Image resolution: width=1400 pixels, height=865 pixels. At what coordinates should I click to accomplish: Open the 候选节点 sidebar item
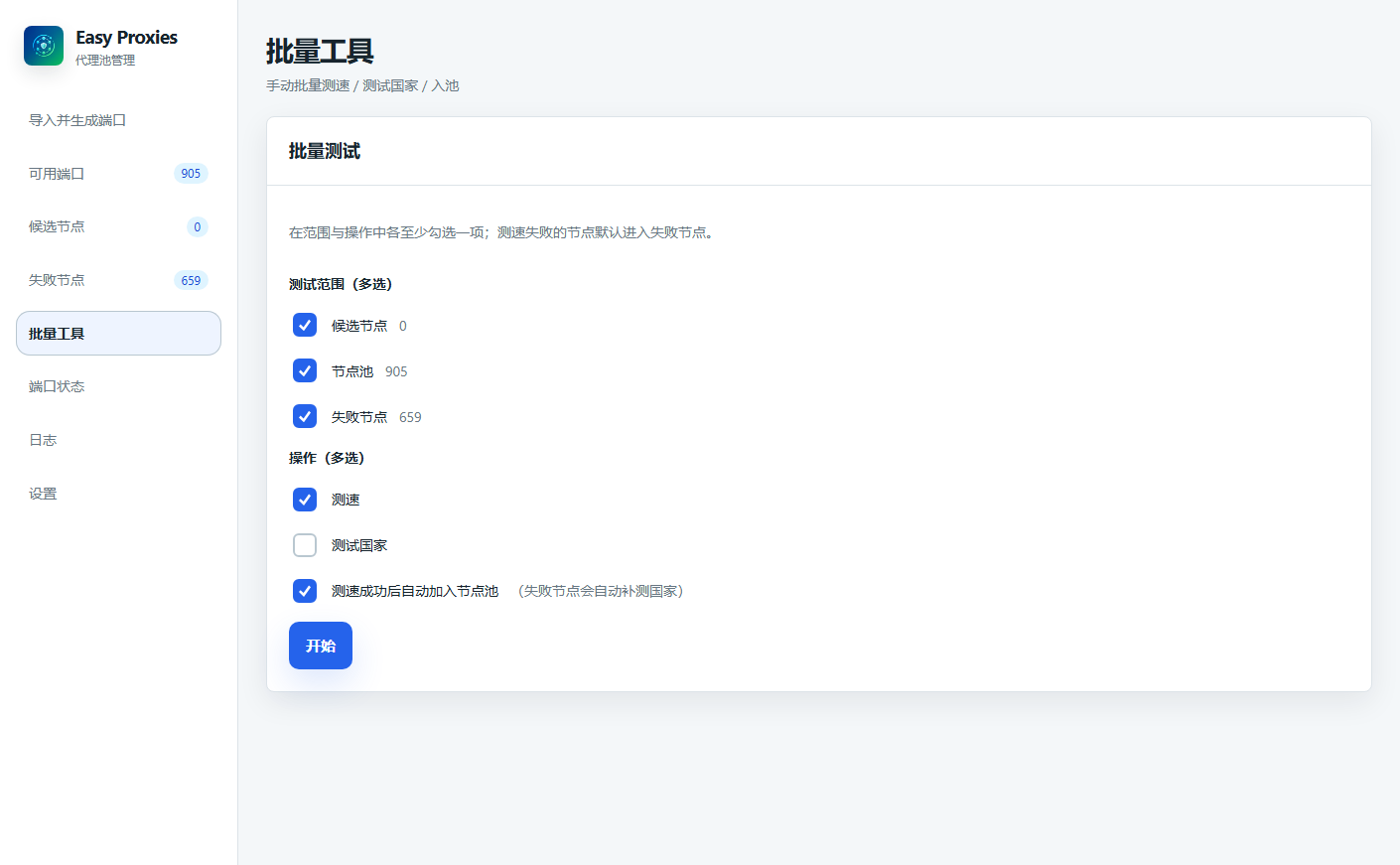tap(118, 226)
